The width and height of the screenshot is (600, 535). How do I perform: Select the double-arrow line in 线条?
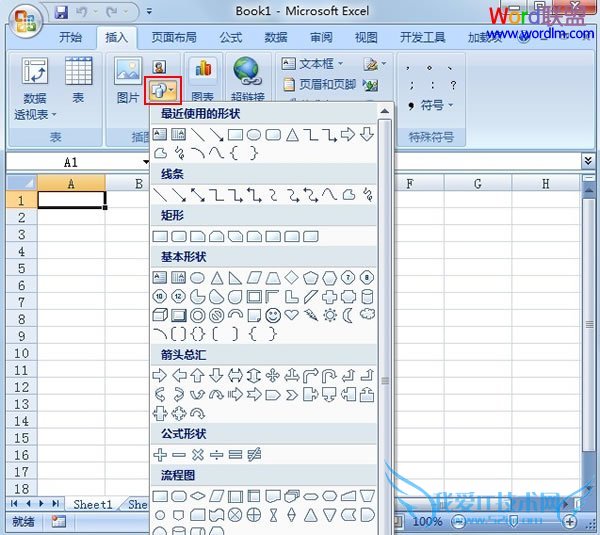197,195
